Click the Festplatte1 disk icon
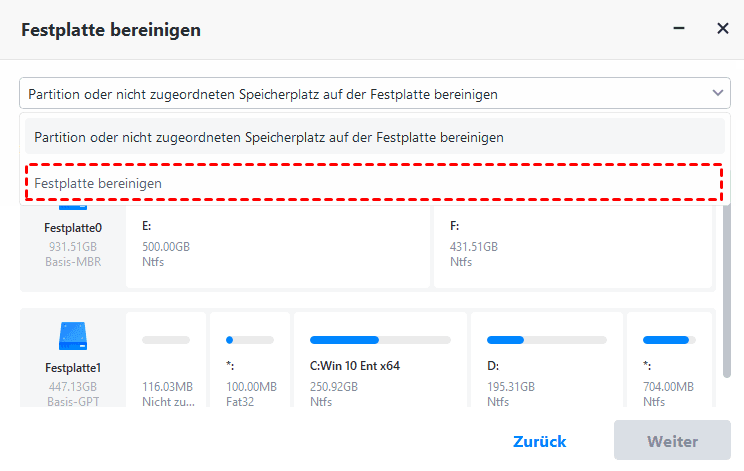 (73, 335)
